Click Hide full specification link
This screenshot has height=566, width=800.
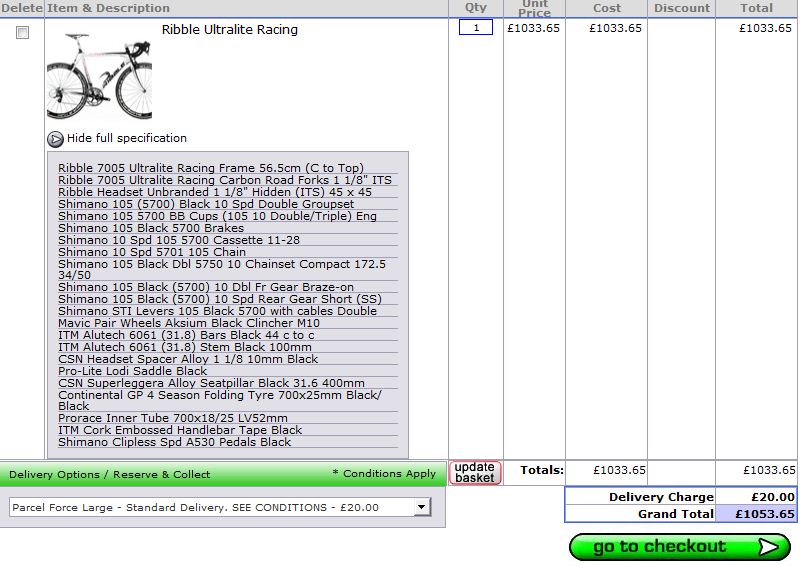coord(127,138)
